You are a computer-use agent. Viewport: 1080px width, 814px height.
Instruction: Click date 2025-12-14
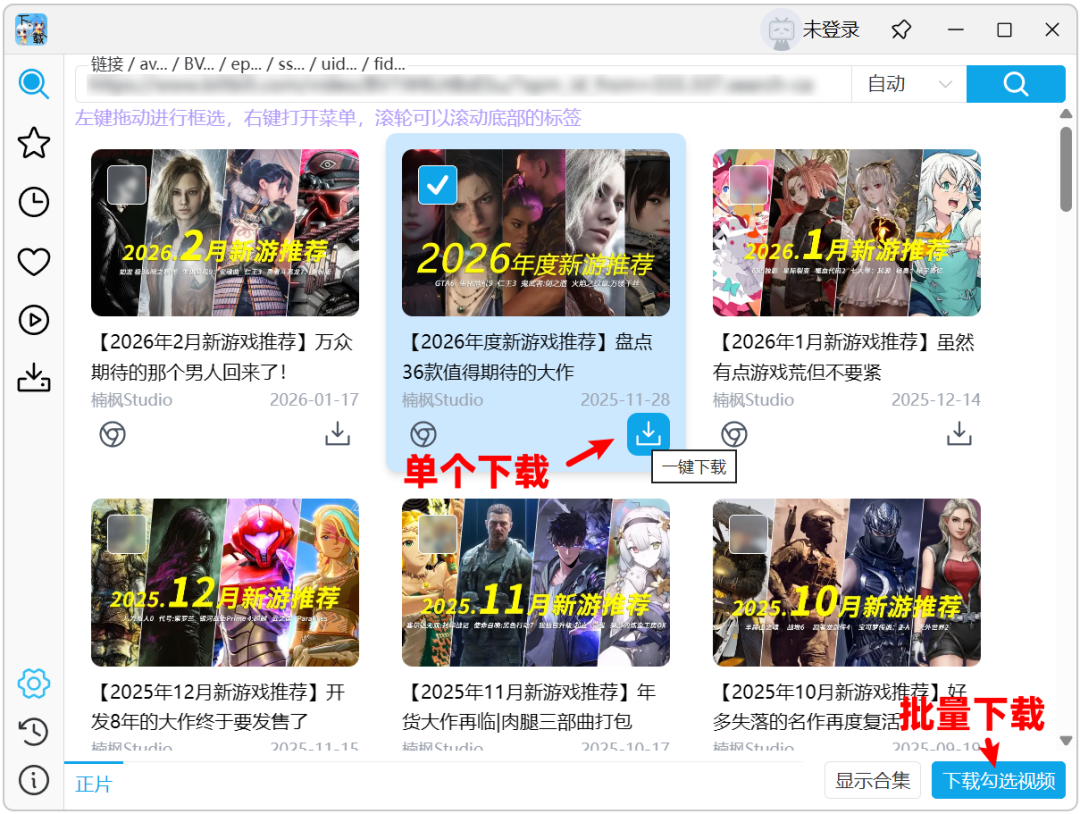point(936,400)
